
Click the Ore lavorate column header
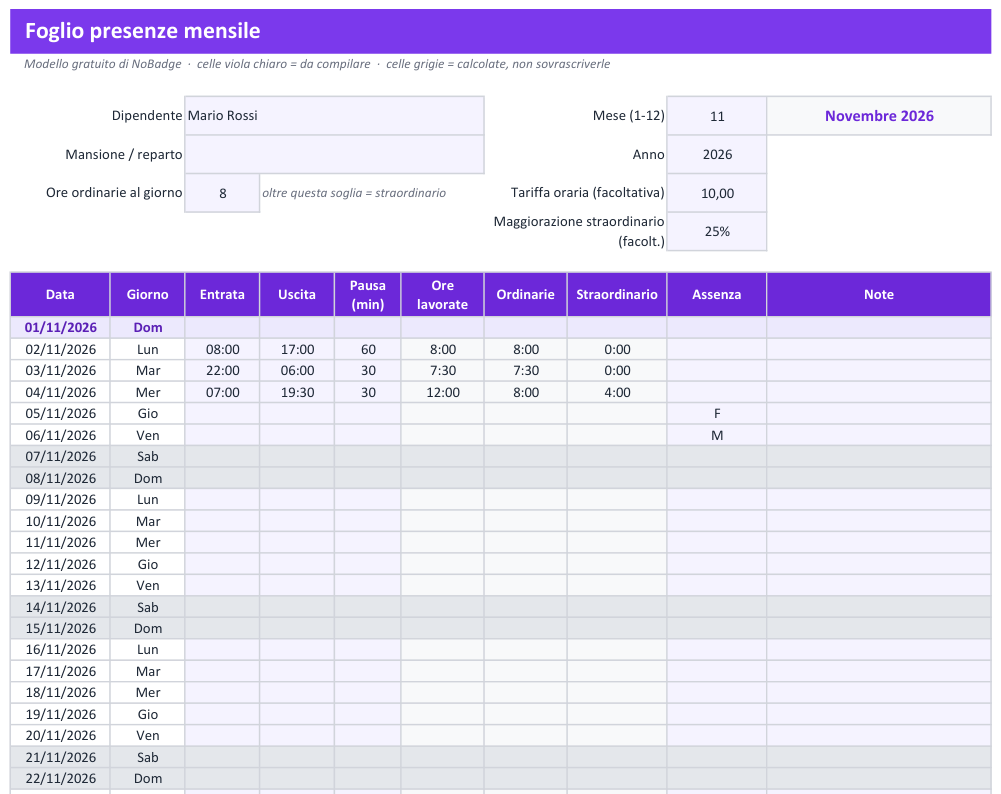(x=442, y=294)
